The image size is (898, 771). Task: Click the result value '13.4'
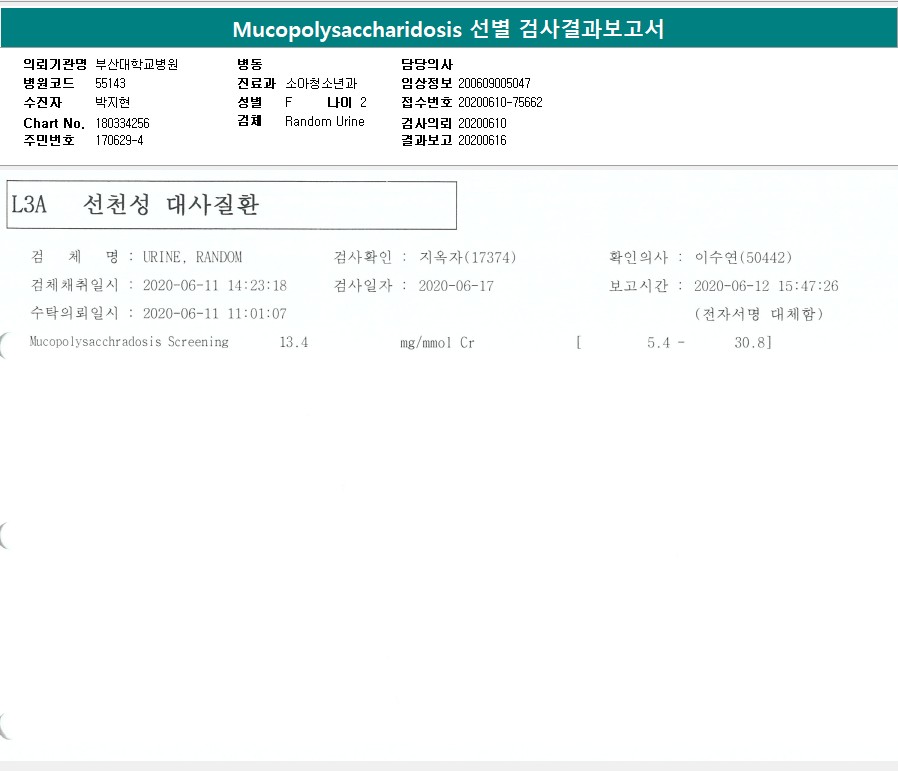(x=294, y=343)
